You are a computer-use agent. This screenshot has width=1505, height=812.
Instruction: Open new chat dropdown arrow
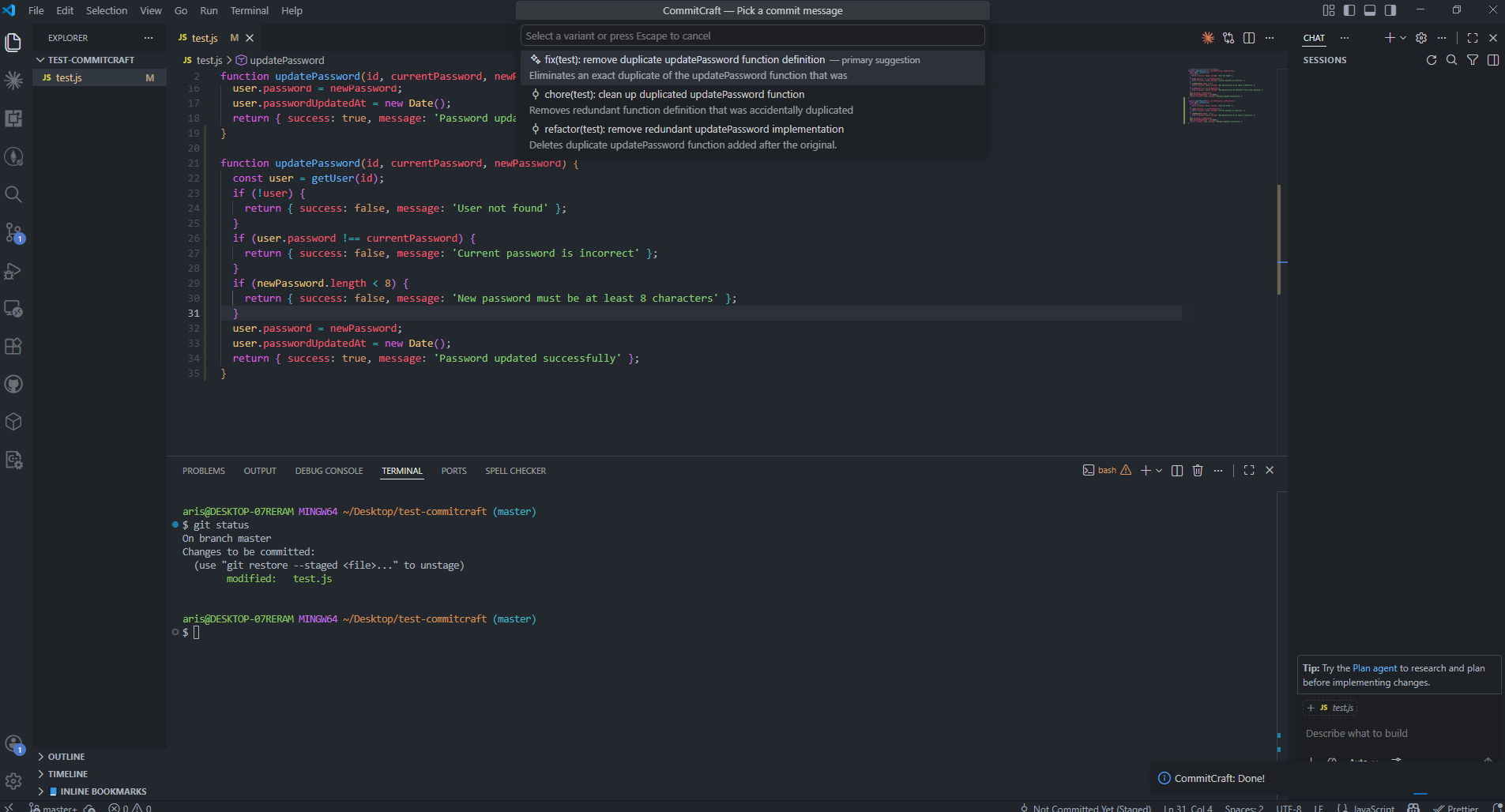pos(1403,38)
